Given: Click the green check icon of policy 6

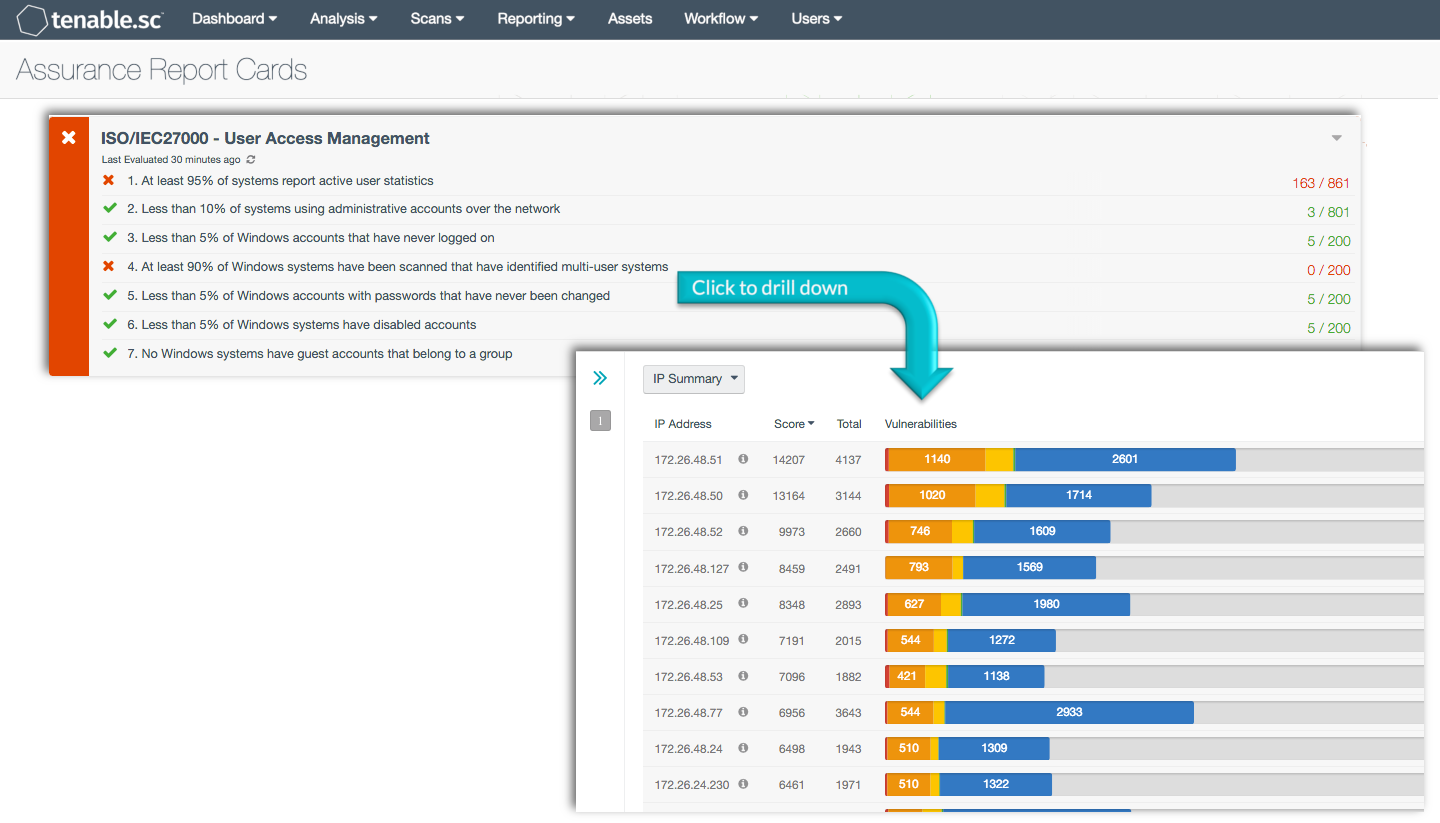Looking at the screenshot, I should [x=110, y=324].
